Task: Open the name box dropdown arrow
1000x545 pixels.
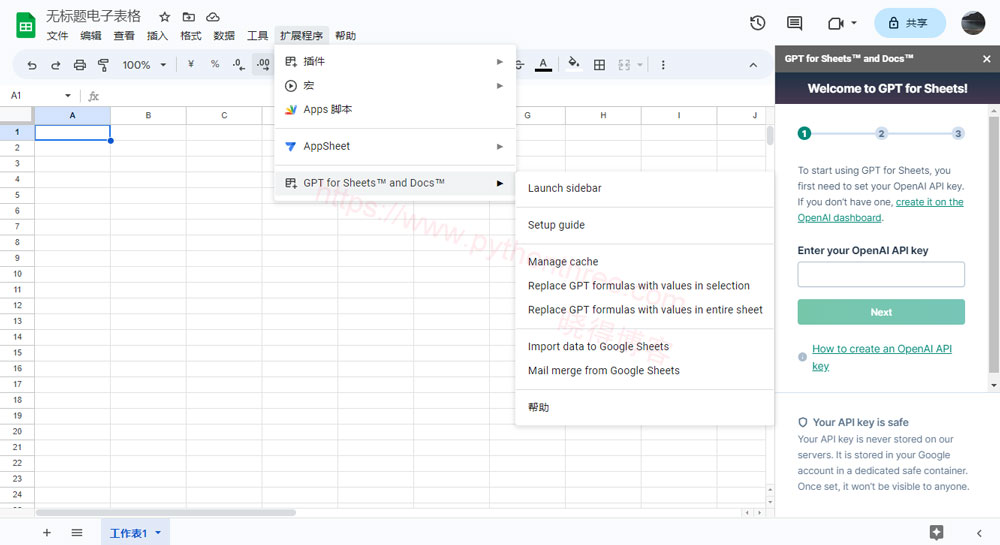Action: point(68,96)
